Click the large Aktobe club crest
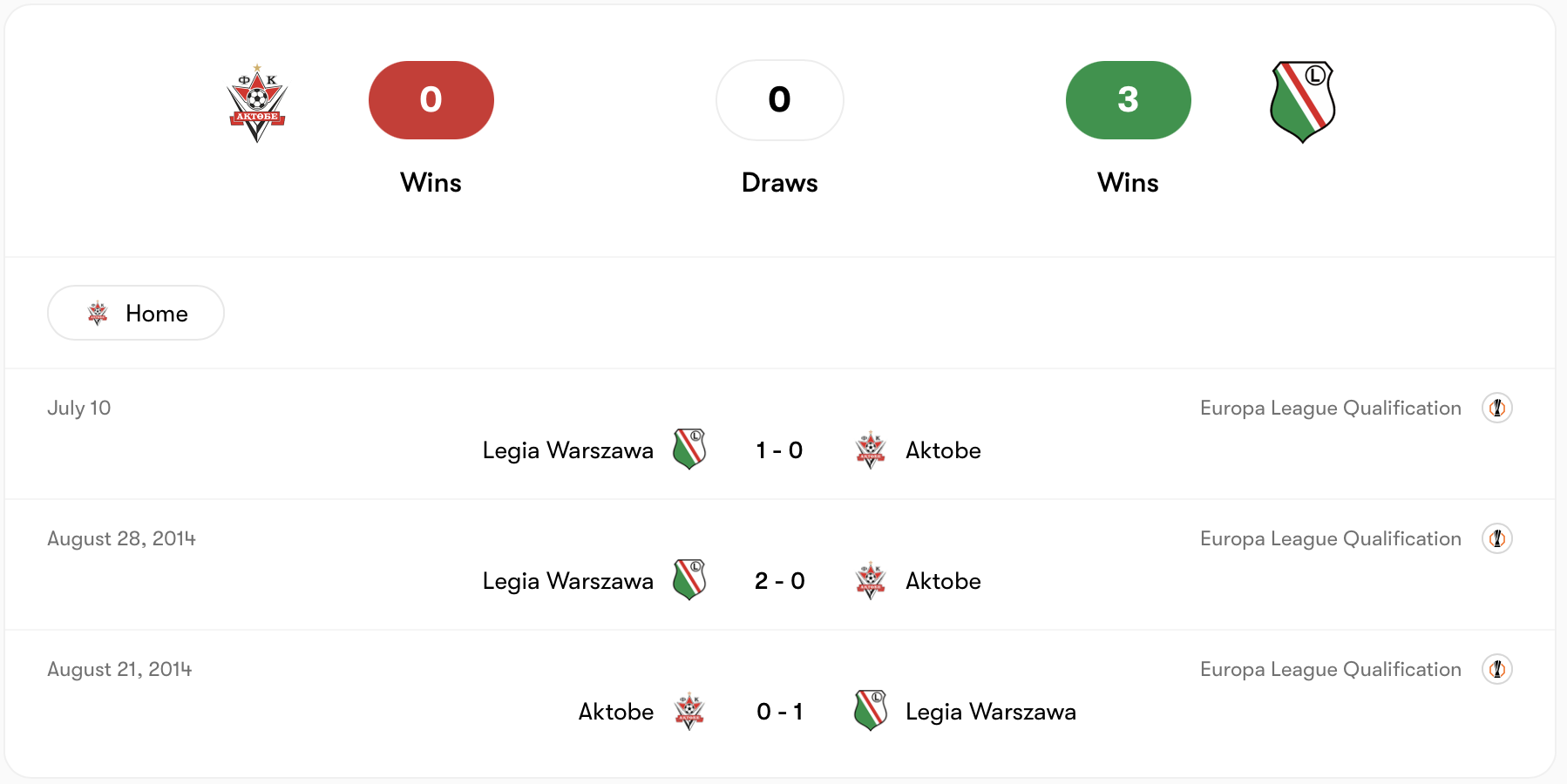 [257, 103]
